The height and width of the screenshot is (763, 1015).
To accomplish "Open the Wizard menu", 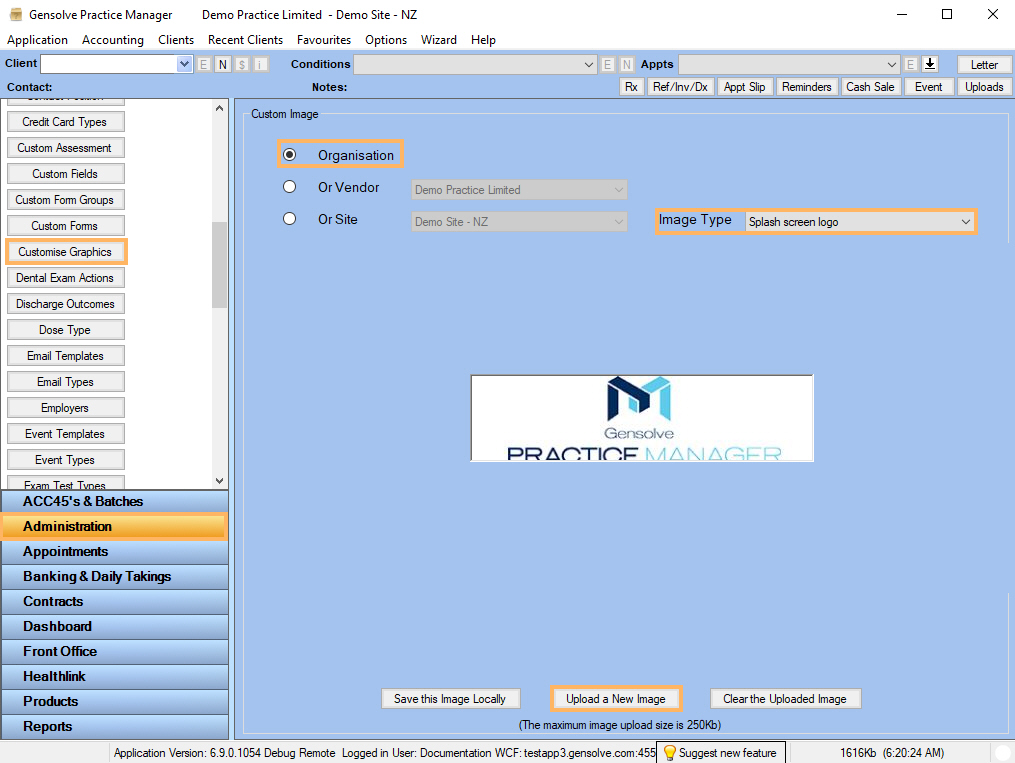I will coord(438,39).
